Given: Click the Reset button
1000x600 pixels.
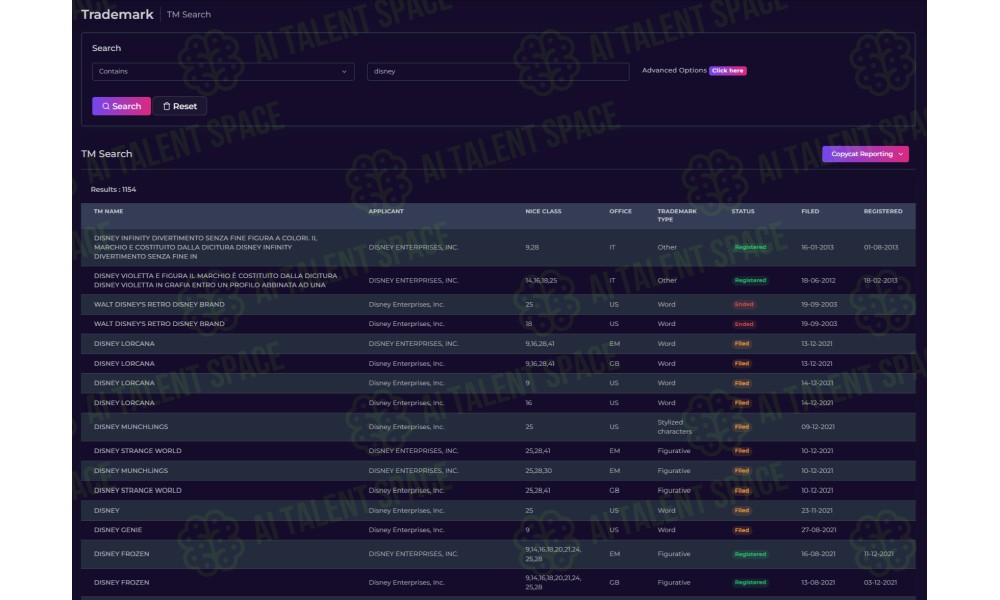Looking at the screenshot, I should click(180, 106).
